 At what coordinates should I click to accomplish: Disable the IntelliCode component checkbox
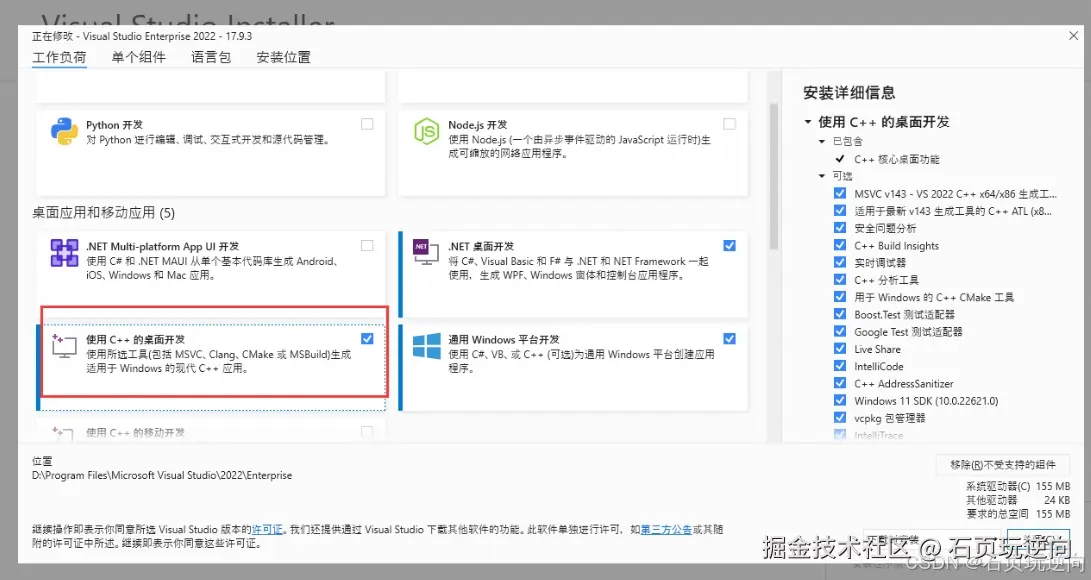[840, 365]
